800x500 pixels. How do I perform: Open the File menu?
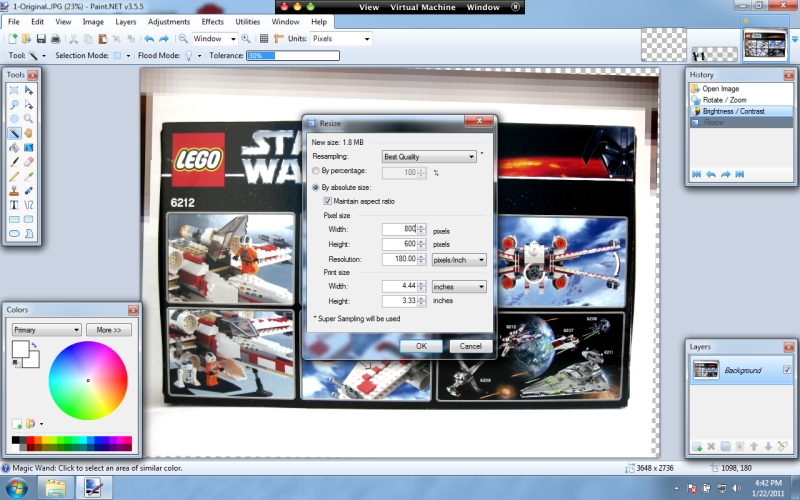point(14,22)
